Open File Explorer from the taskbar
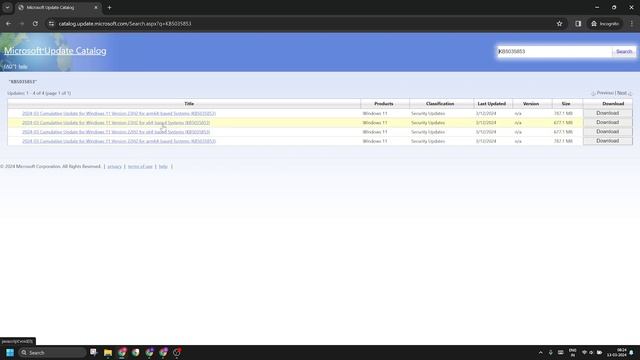640x360 pixels. (x=108, y=352)
